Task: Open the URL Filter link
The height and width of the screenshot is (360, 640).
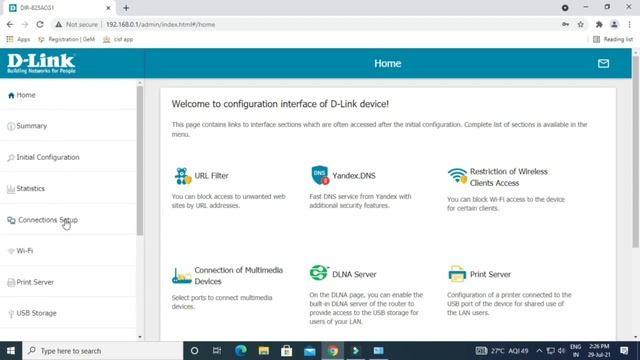Action: pyautogui.click(x=211, y=176)
